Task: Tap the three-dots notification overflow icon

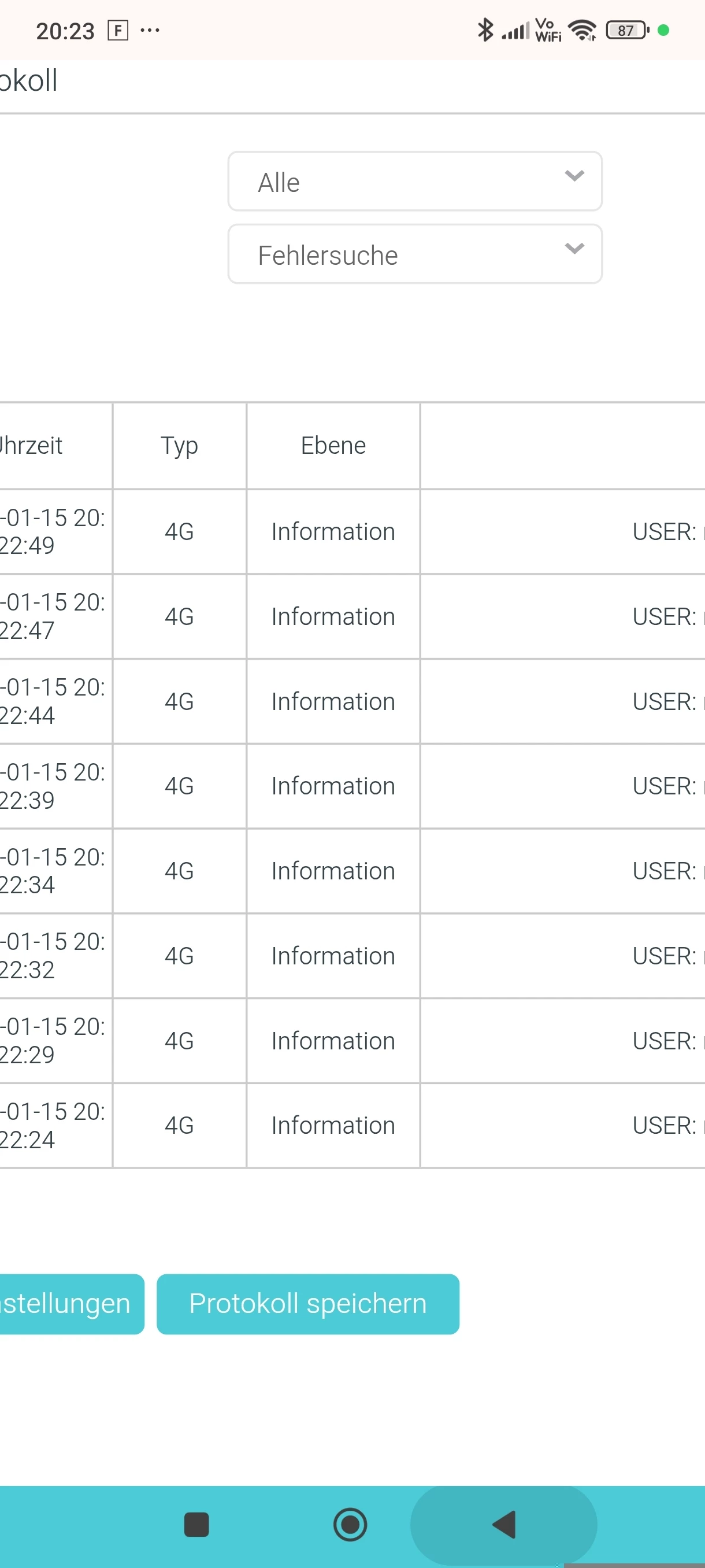Action: tap(150, 30)
